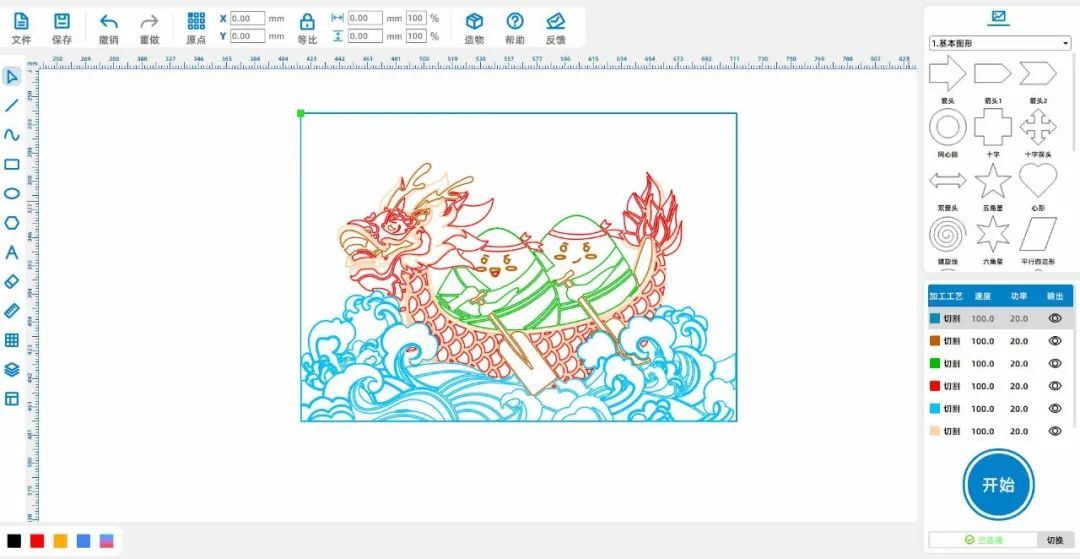Click the X coordinate input field
The width and height of the screenshot is (1080, 559).
coord(247,18)
